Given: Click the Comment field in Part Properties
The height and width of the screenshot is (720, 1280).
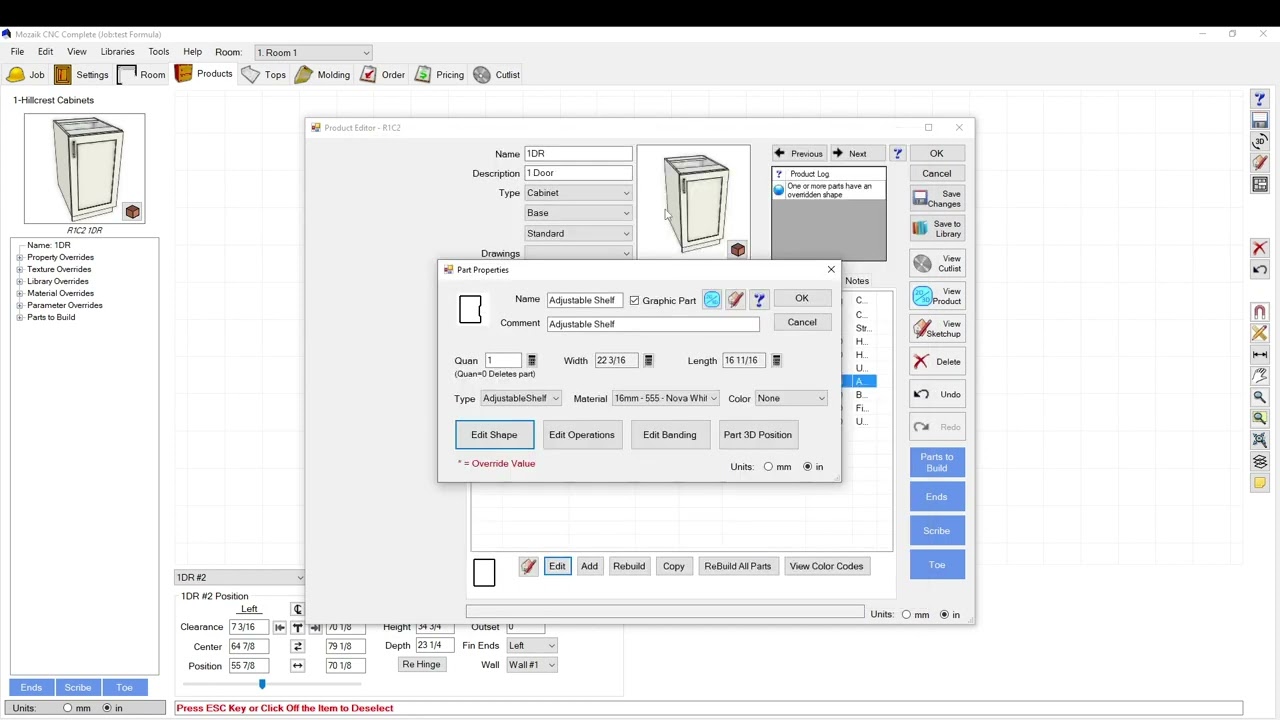Looking at the screenshot, I should tap(653, 324).
